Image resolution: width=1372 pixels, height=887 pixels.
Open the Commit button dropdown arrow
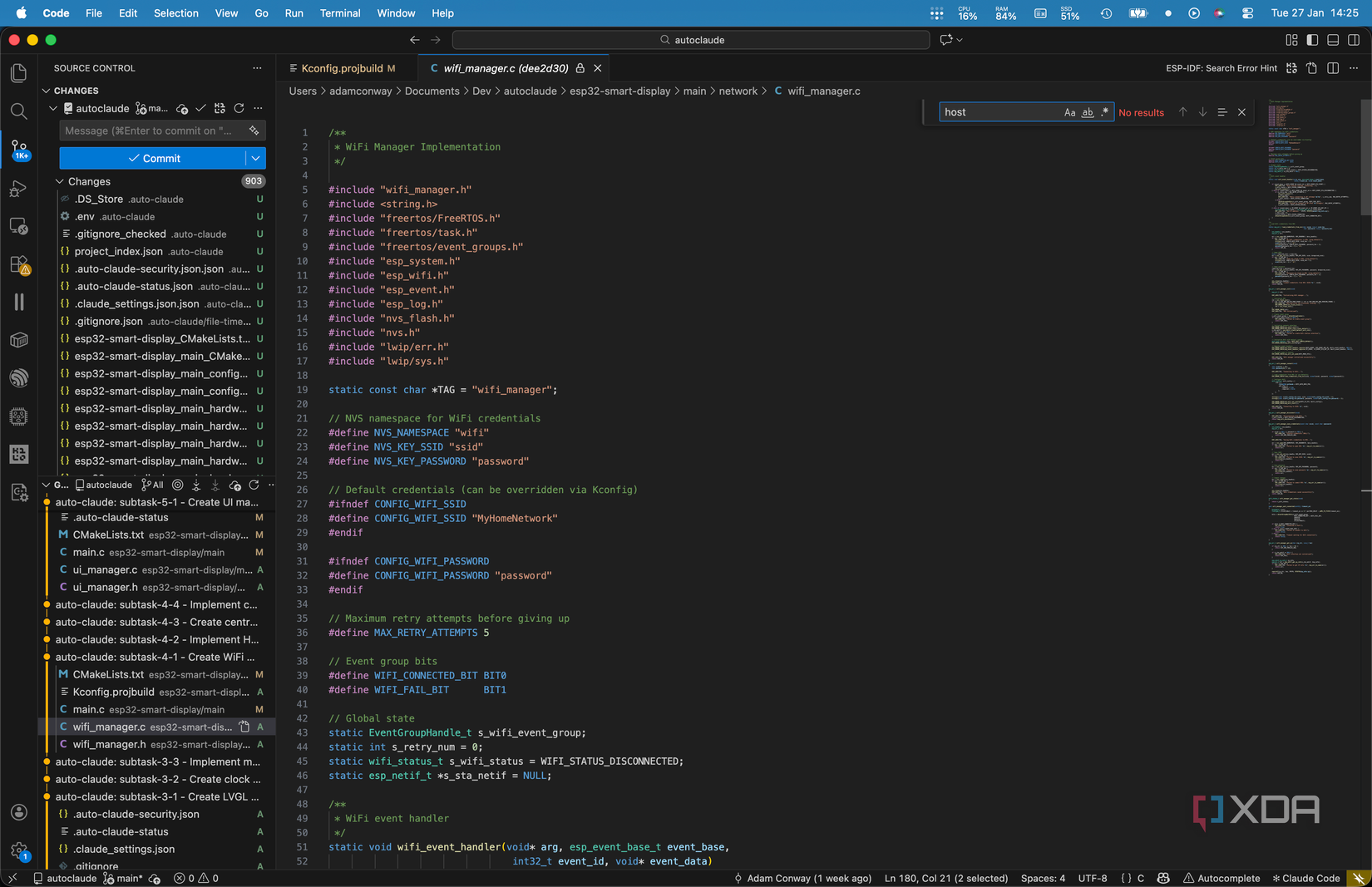click(x=255, y=158)
